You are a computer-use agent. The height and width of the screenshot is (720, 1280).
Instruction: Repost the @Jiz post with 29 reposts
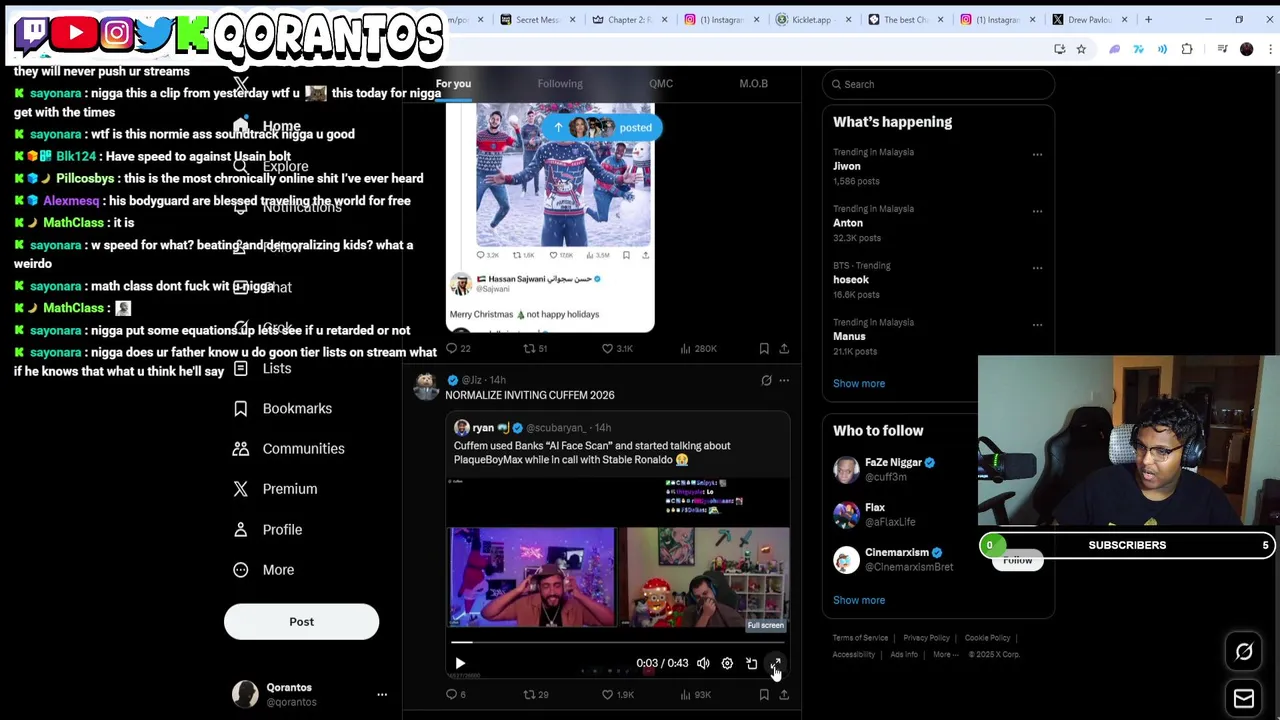point(536,694)
